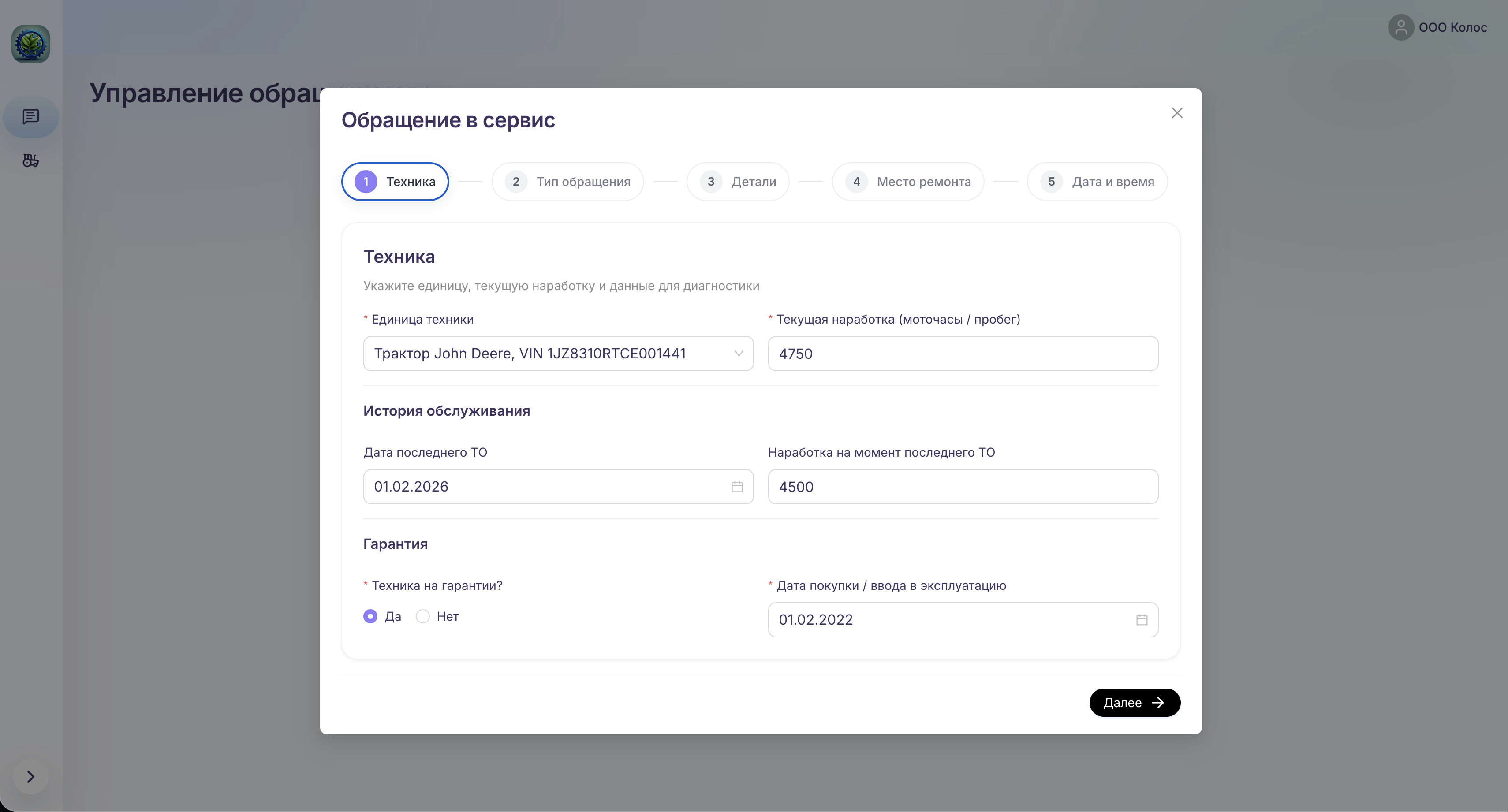Viewport: 1508px width, 812px height.
Task: Click calendar icon in Дата последнего ТО
Action: (736, 487)
